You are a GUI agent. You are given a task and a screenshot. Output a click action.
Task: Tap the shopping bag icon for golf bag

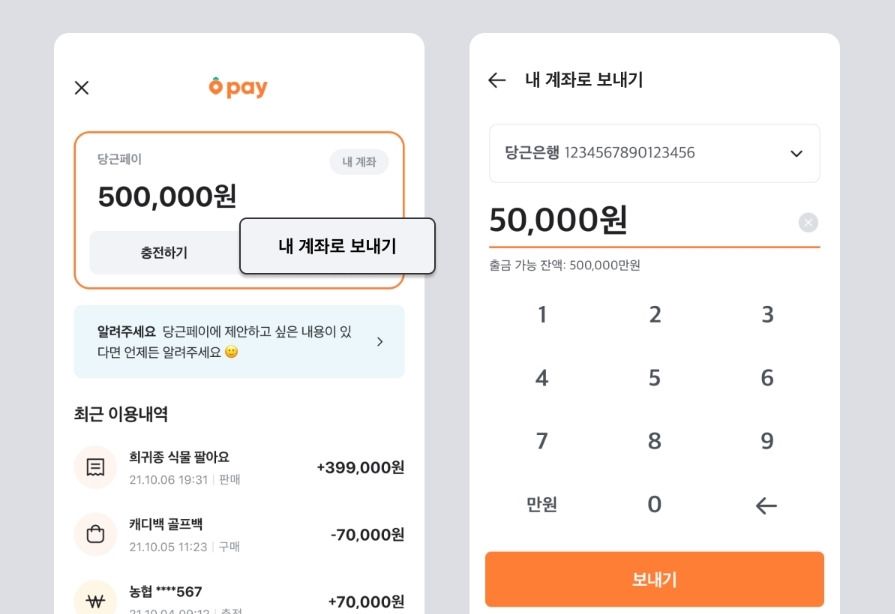[96, 534]
